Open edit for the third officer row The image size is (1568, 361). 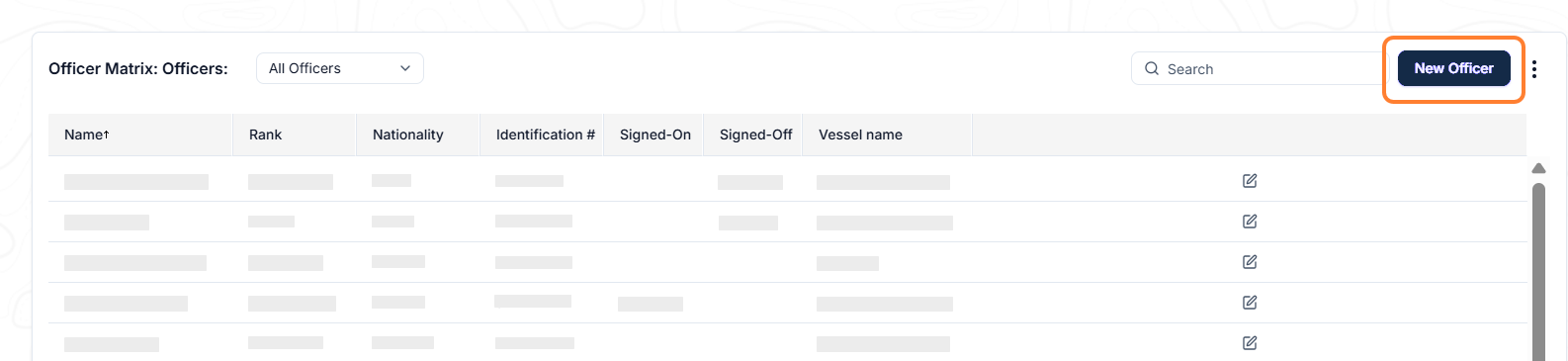click(1250, 262)
